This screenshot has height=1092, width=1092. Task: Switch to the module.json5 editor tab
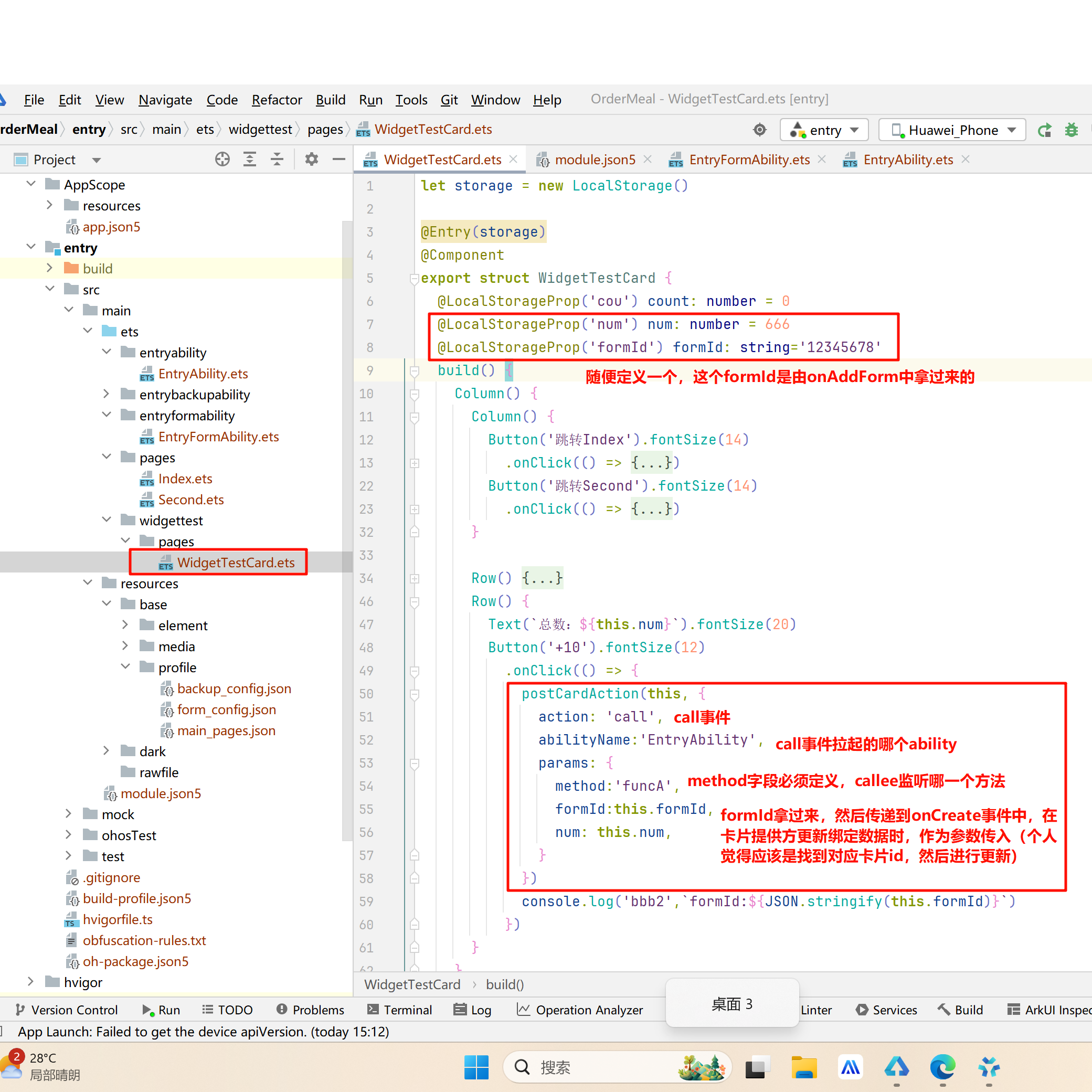click(x=595, y=160)
